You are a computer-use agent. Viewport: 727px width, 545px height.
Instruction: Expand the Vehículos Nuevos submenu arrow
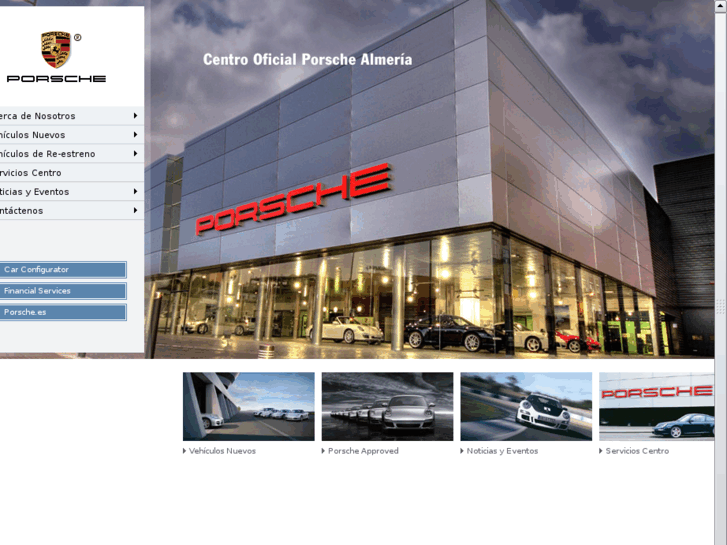click(x=135, y=135)
